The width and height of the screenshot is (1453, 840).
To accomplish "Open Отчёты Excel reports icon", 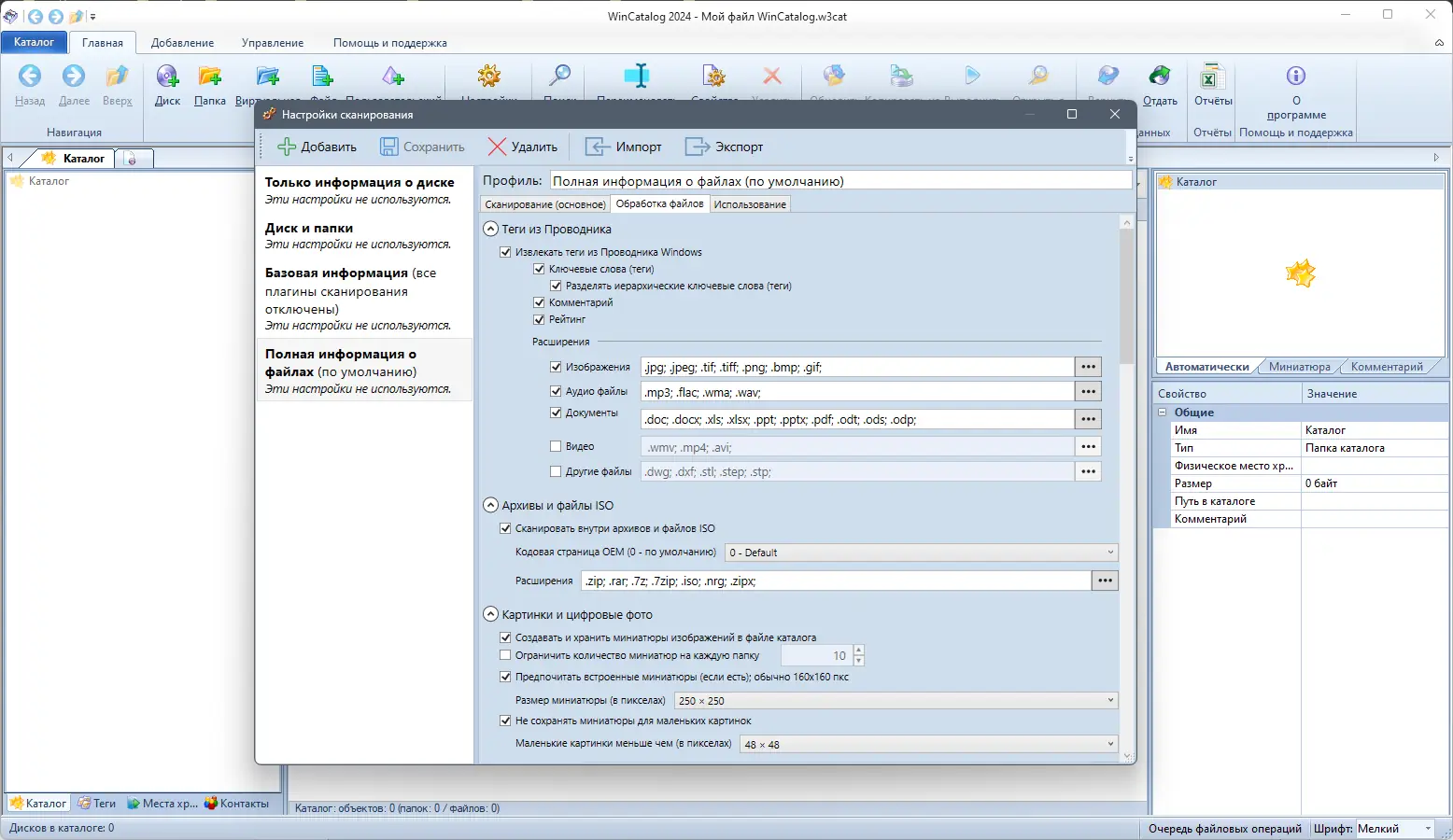I will (x=1212, y=77).
